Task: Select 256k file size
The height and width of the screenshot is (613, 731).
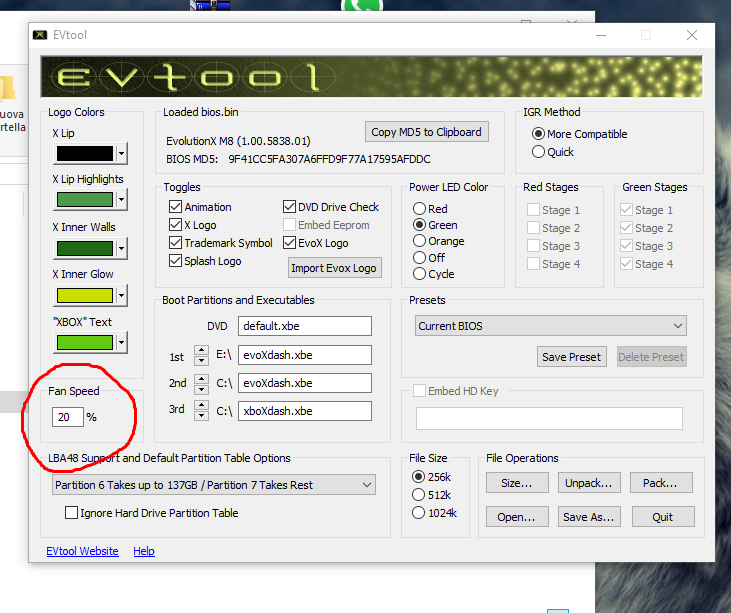Action: (x=419, y=477)
